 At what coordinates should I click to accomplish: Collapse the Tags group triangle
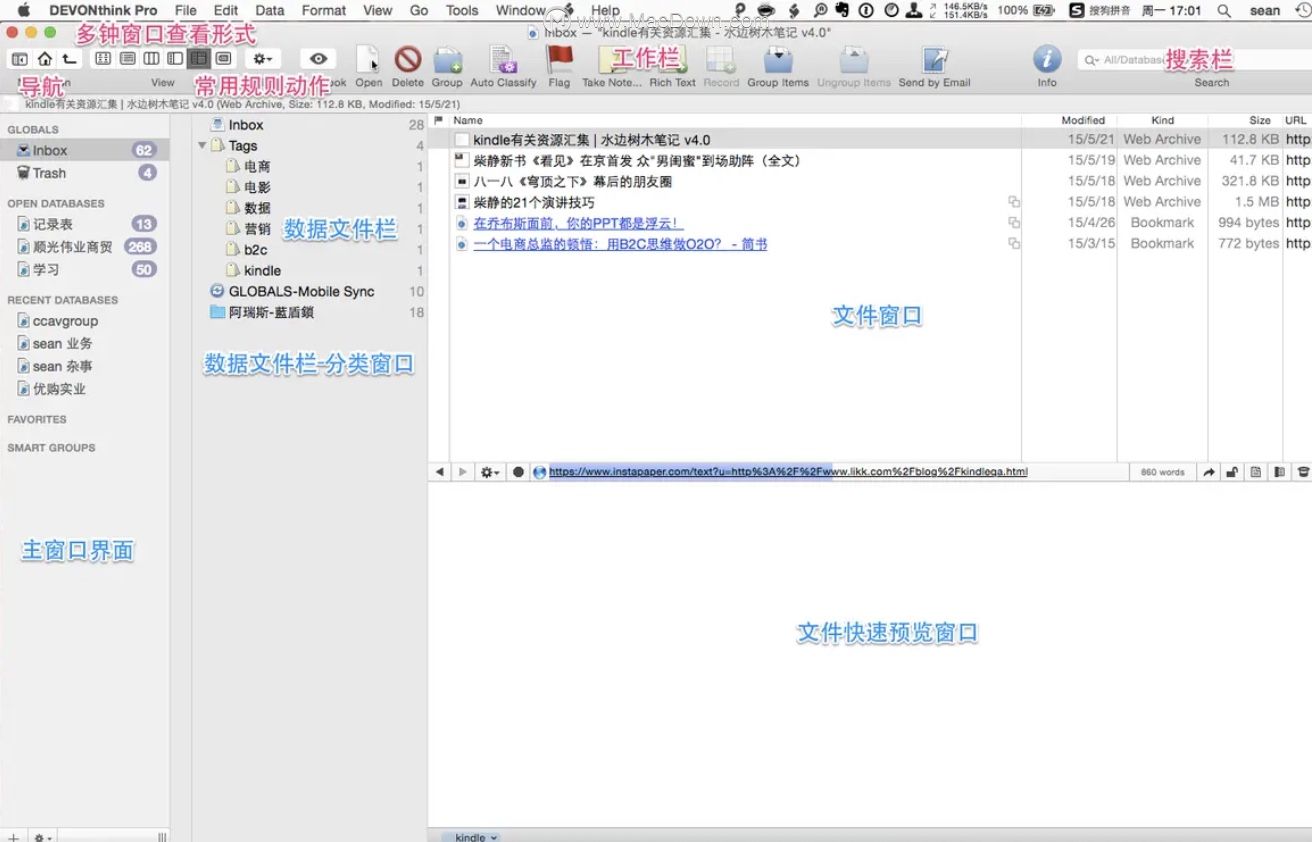(202, 146)
